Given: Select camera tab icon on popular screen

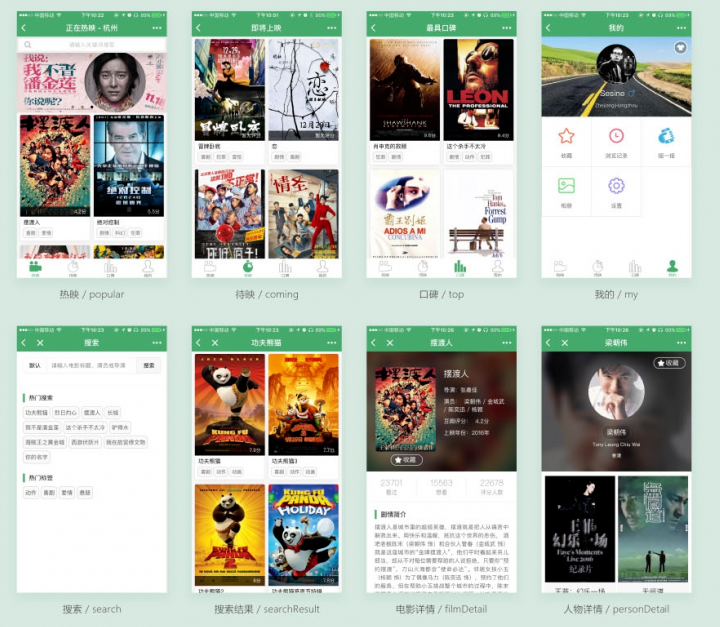Looking at the screenshot, I should coord(35,266).
